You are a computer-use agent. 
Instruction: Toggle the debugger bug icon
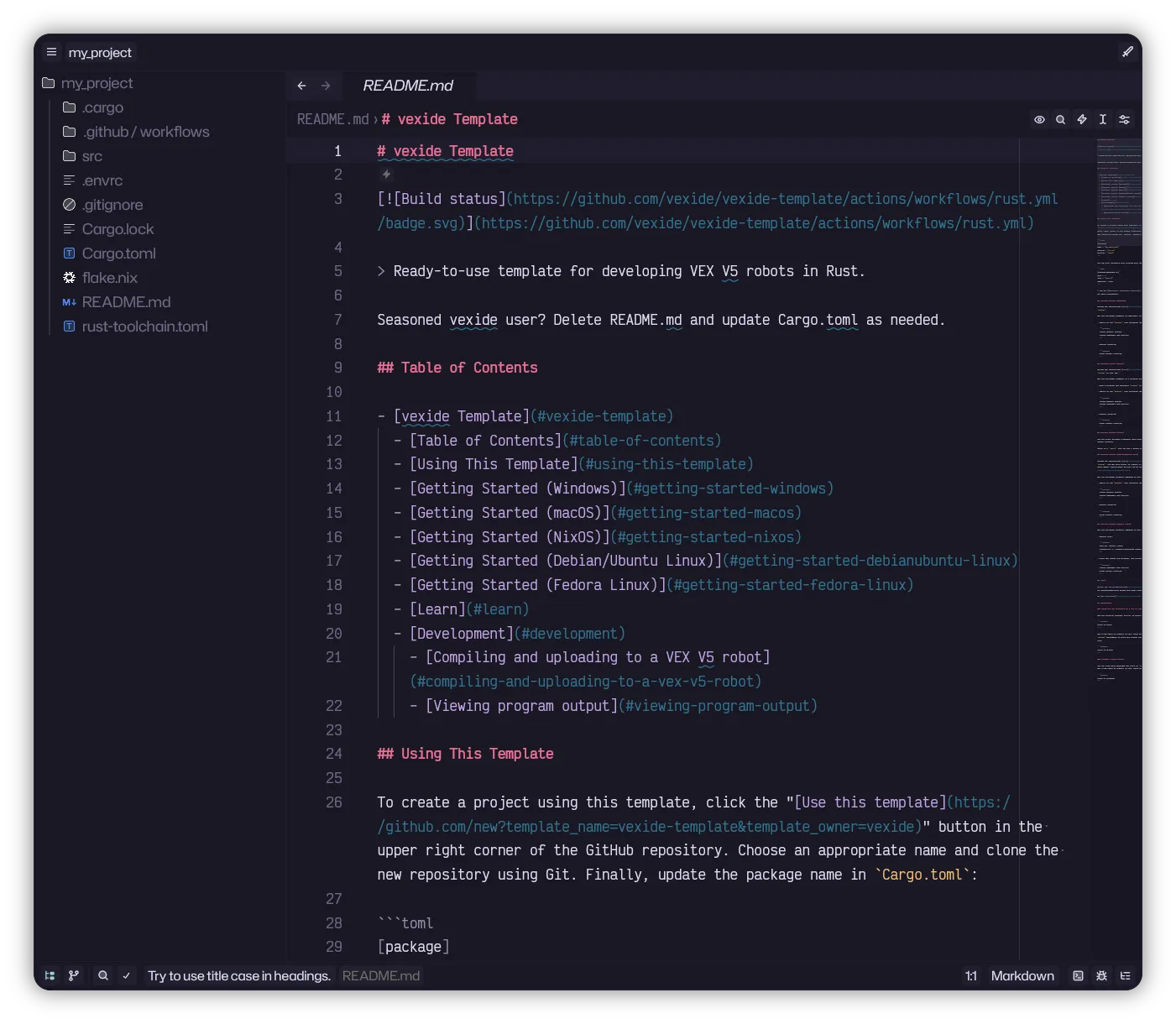(x=1101, y=975)
